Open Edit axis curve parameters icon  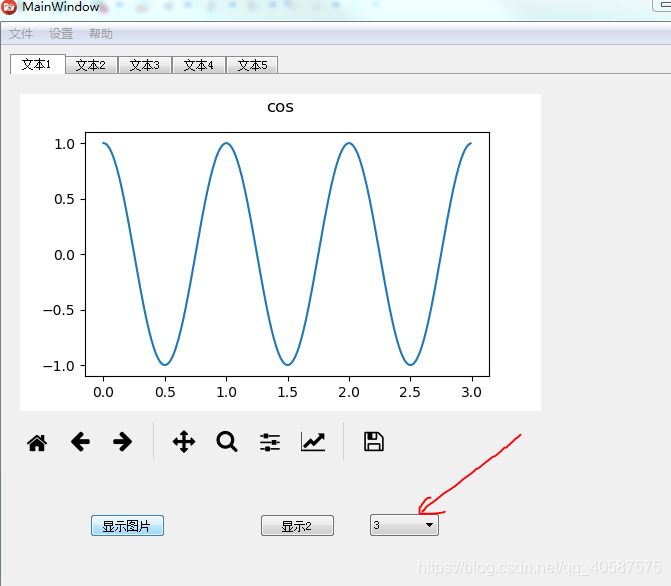313,442
